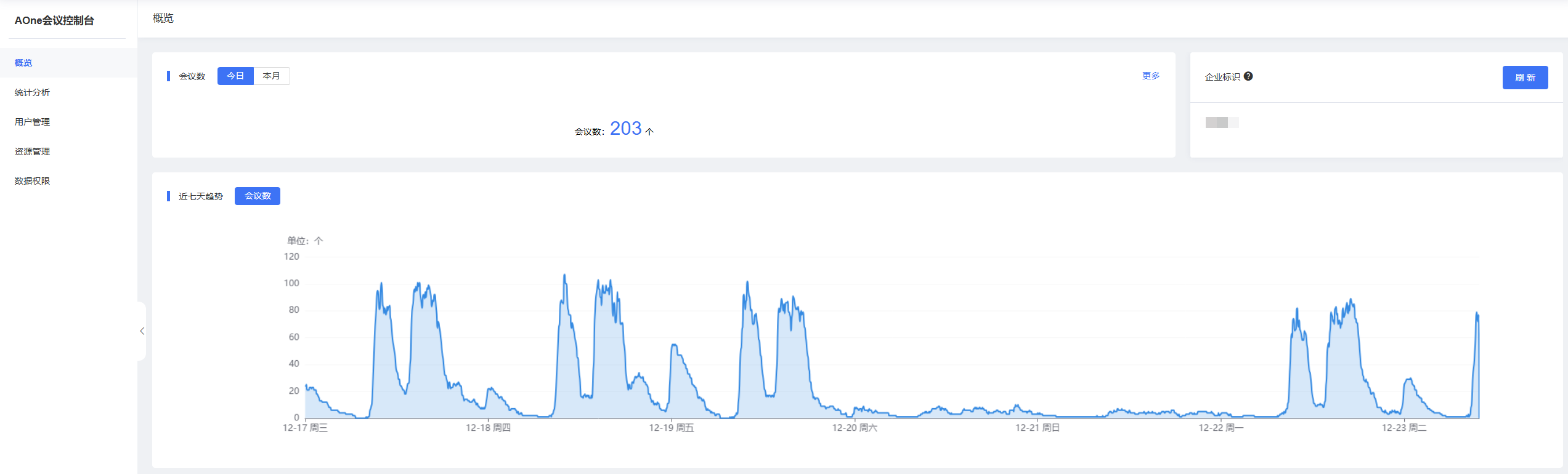Switch meeting count to 本月
The height and width of the screenshot is (474, 1568).
[x=272, y=76]
